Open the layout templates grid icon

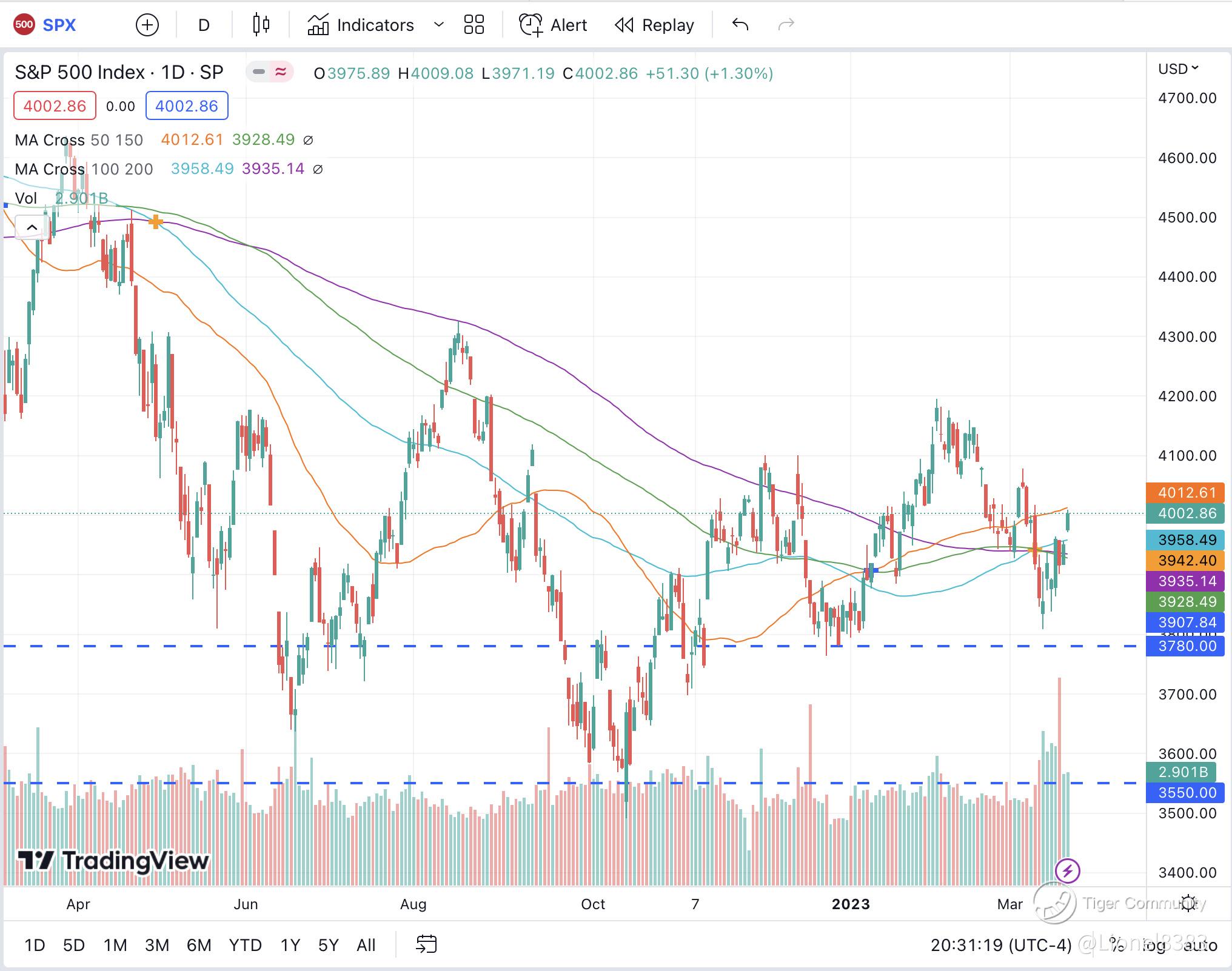point(474,25)
